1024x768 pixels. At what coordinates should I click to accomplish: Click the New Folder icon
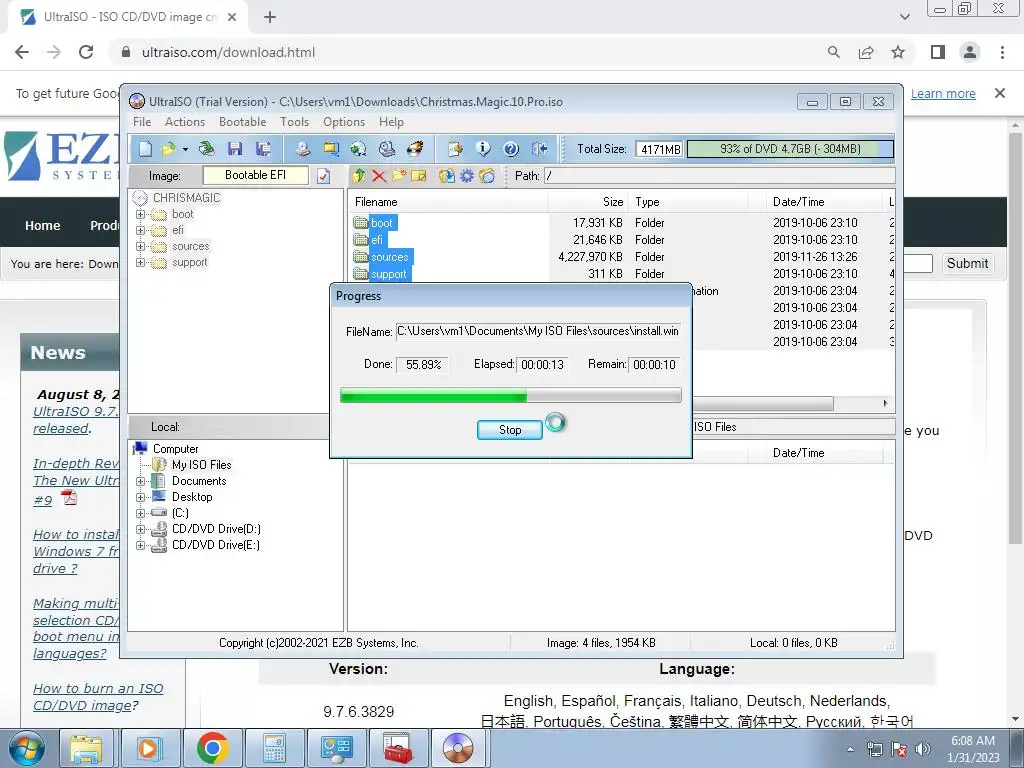point(399,176)
